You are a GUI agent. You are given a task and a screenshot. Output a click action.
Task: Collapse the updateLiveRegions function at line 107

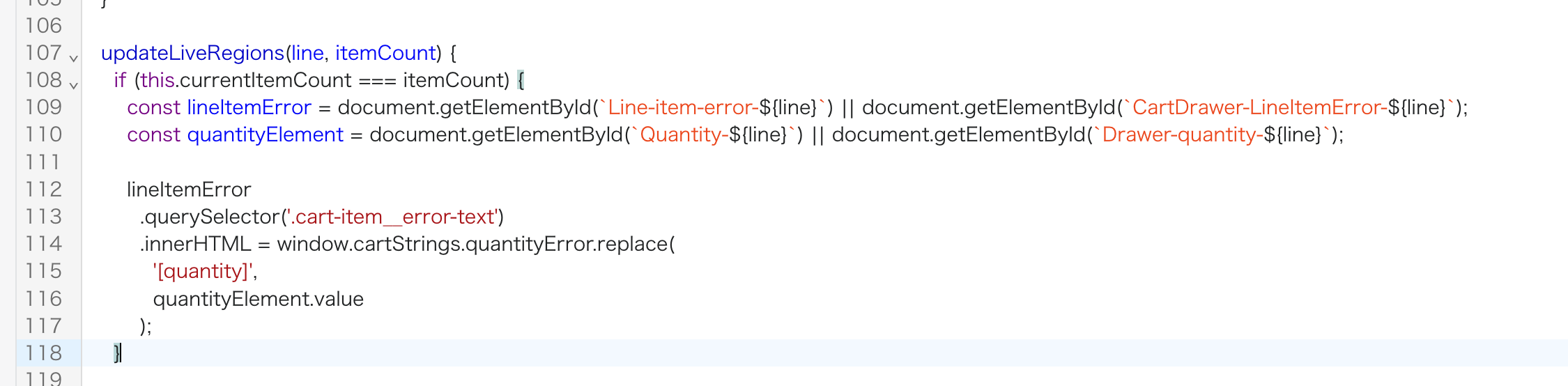coord(73,58)
